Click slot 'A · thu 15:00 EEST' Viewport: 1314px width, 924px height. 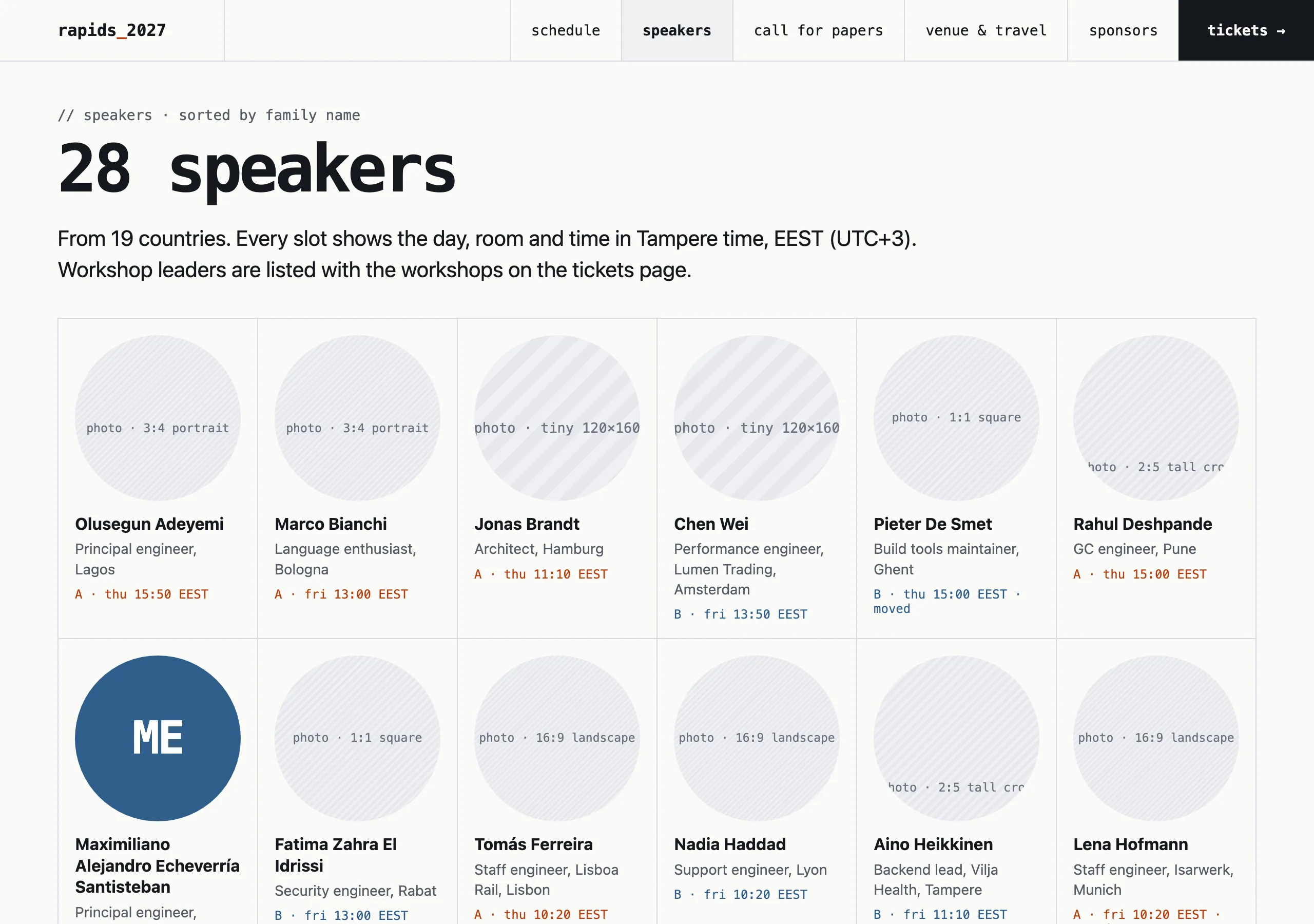1140,574
